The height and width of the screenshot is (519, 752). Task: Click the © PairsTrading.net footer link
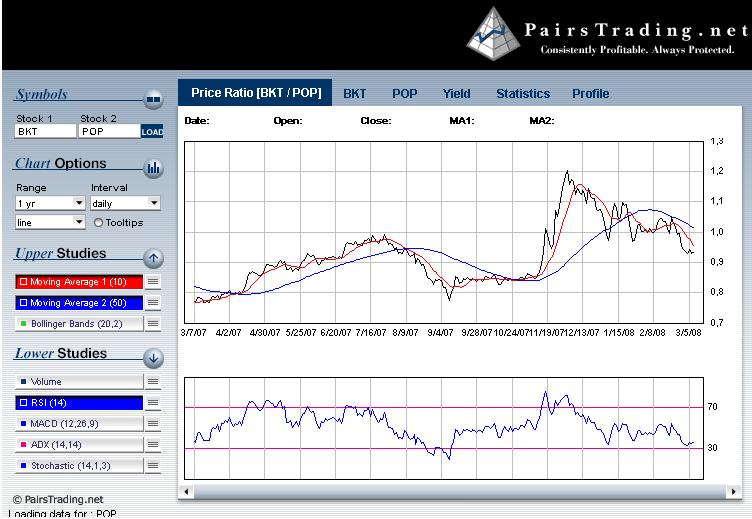point(58,499)
